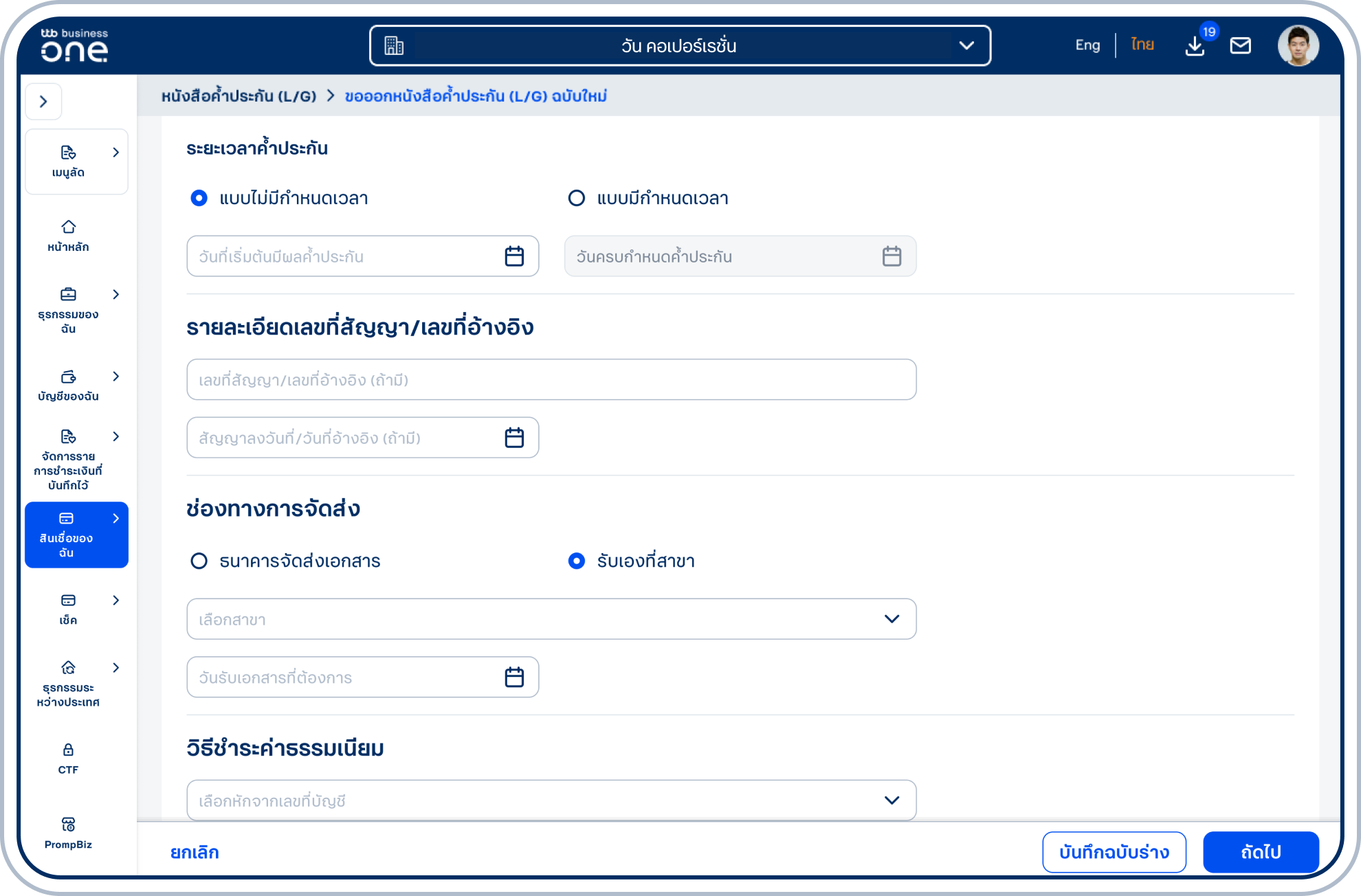Image resolution: width=1361 pixels, height=896 pixels.
Task: Open the เลือกหักจากเลขที่บัญชี account dropdown
Action: point(551,800)
